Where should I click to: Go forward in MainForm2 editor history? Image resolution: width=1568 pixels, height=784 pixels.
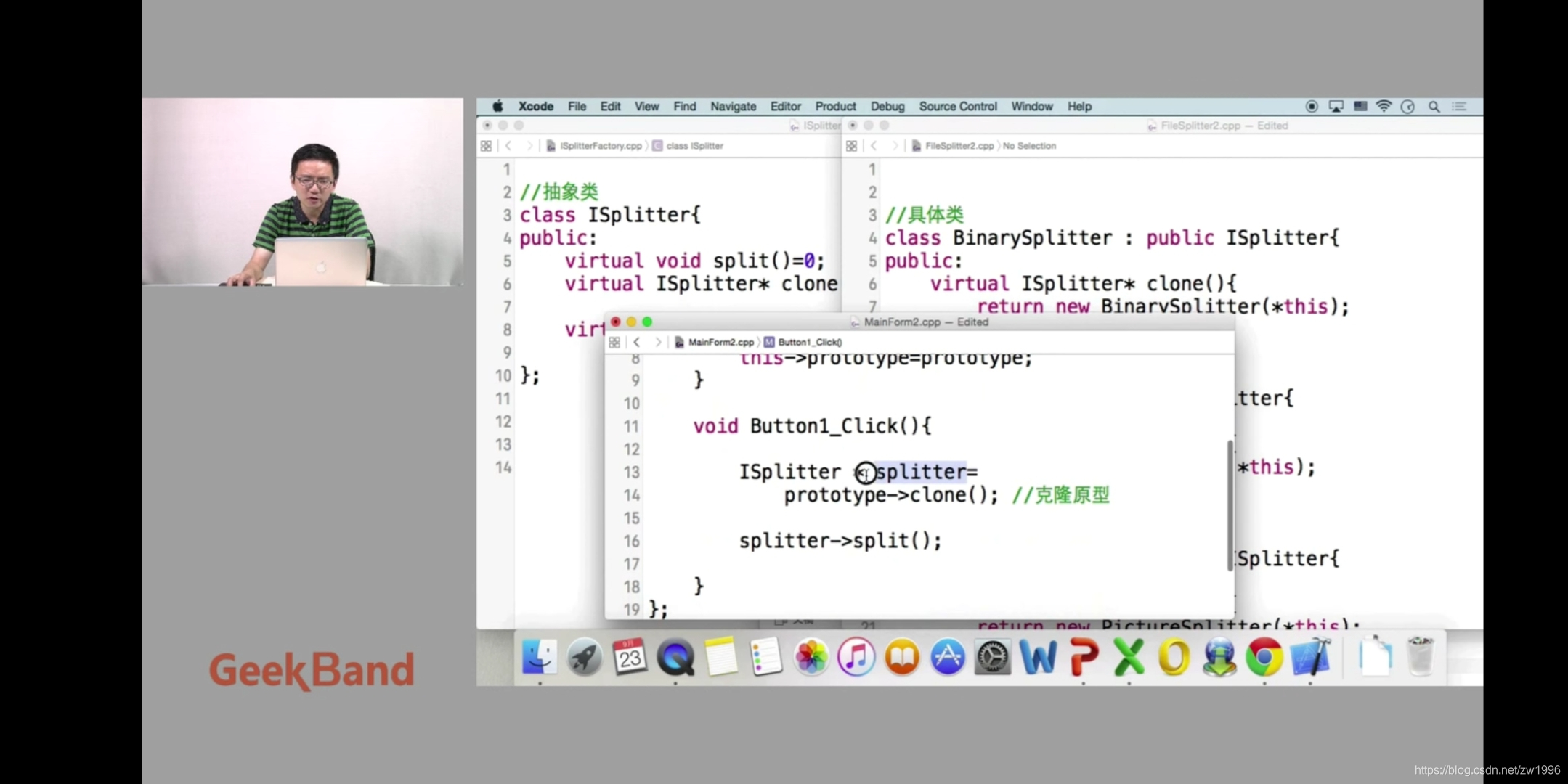[657, 342]
